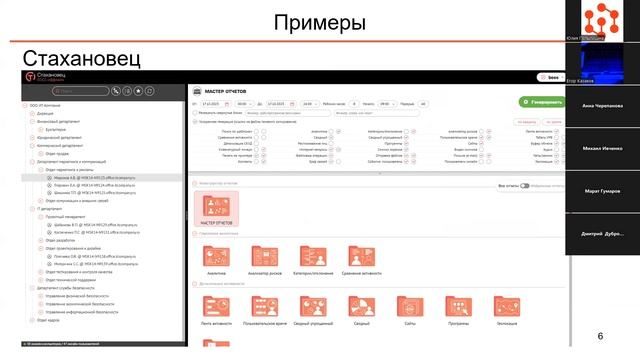This screenshot has width=640, height=360.
Task: Toggle the Программы report checkbox
Action: click(x=406, y=144)
